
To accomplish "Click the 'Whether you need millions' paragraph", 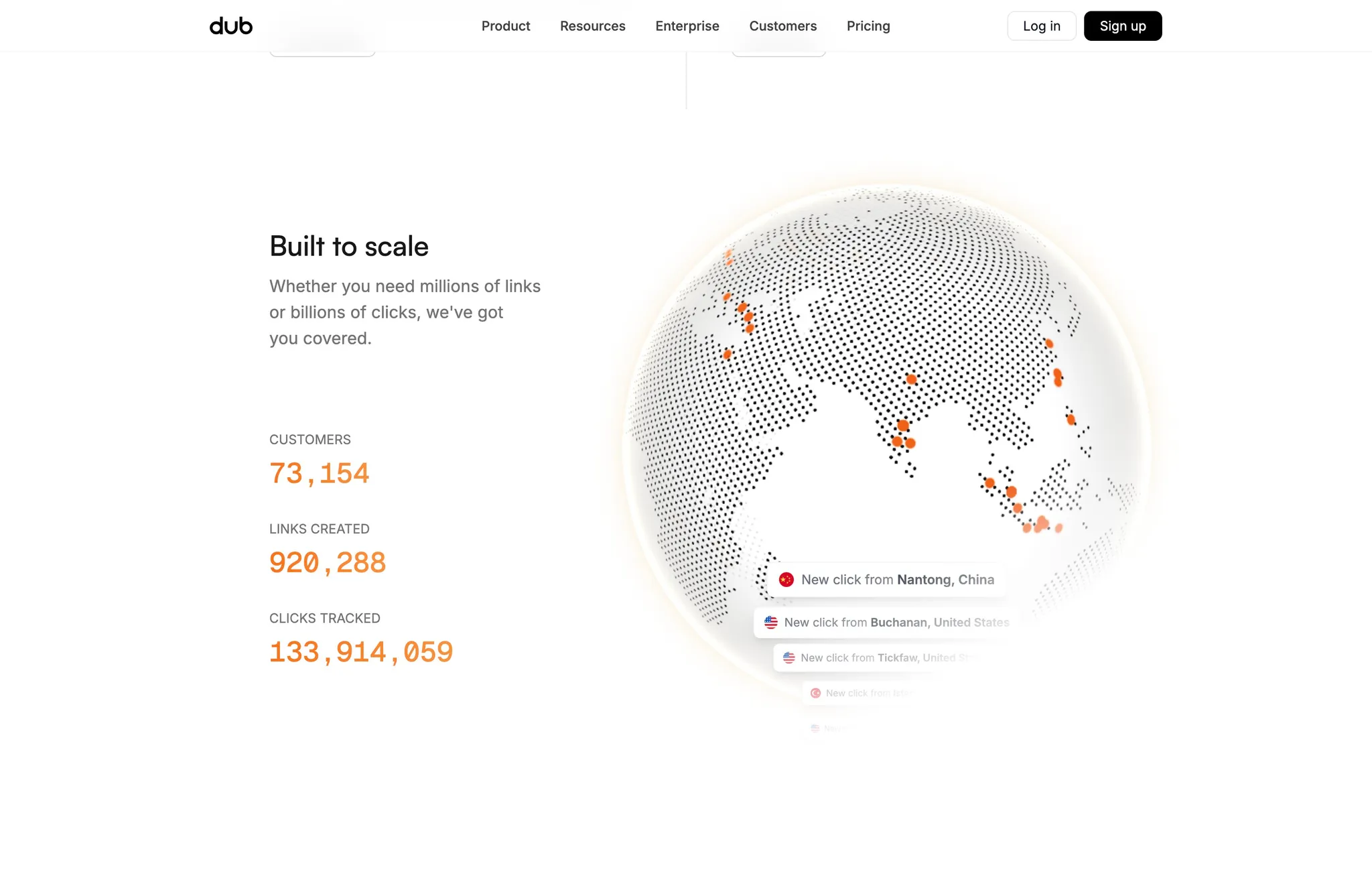I will [x=405, y=312].
